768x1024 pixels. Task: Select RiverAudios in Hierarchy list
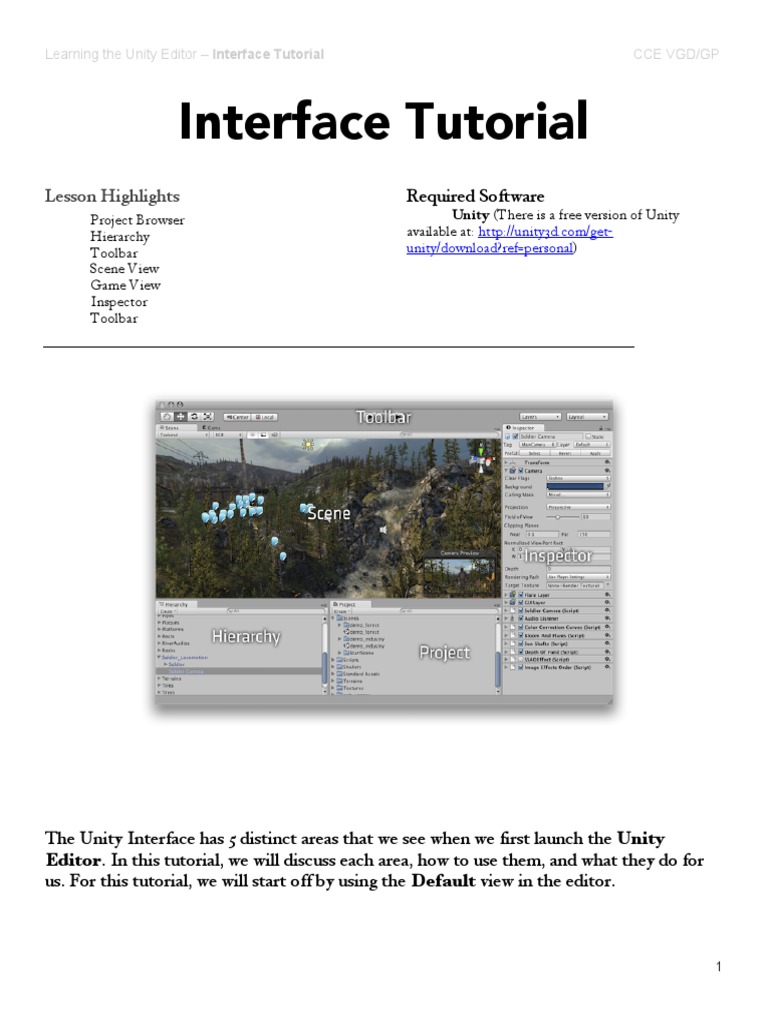[x=175, y=643]
